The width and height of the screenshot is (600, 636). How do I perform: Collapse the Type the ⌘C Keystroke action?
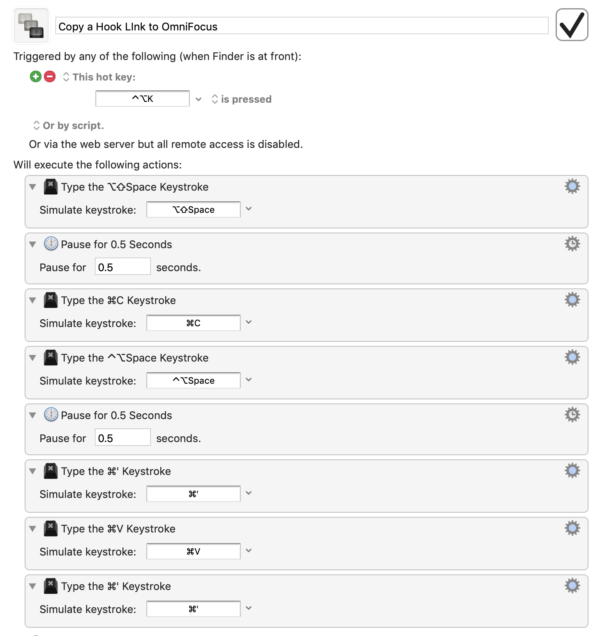tap(32, 300)
